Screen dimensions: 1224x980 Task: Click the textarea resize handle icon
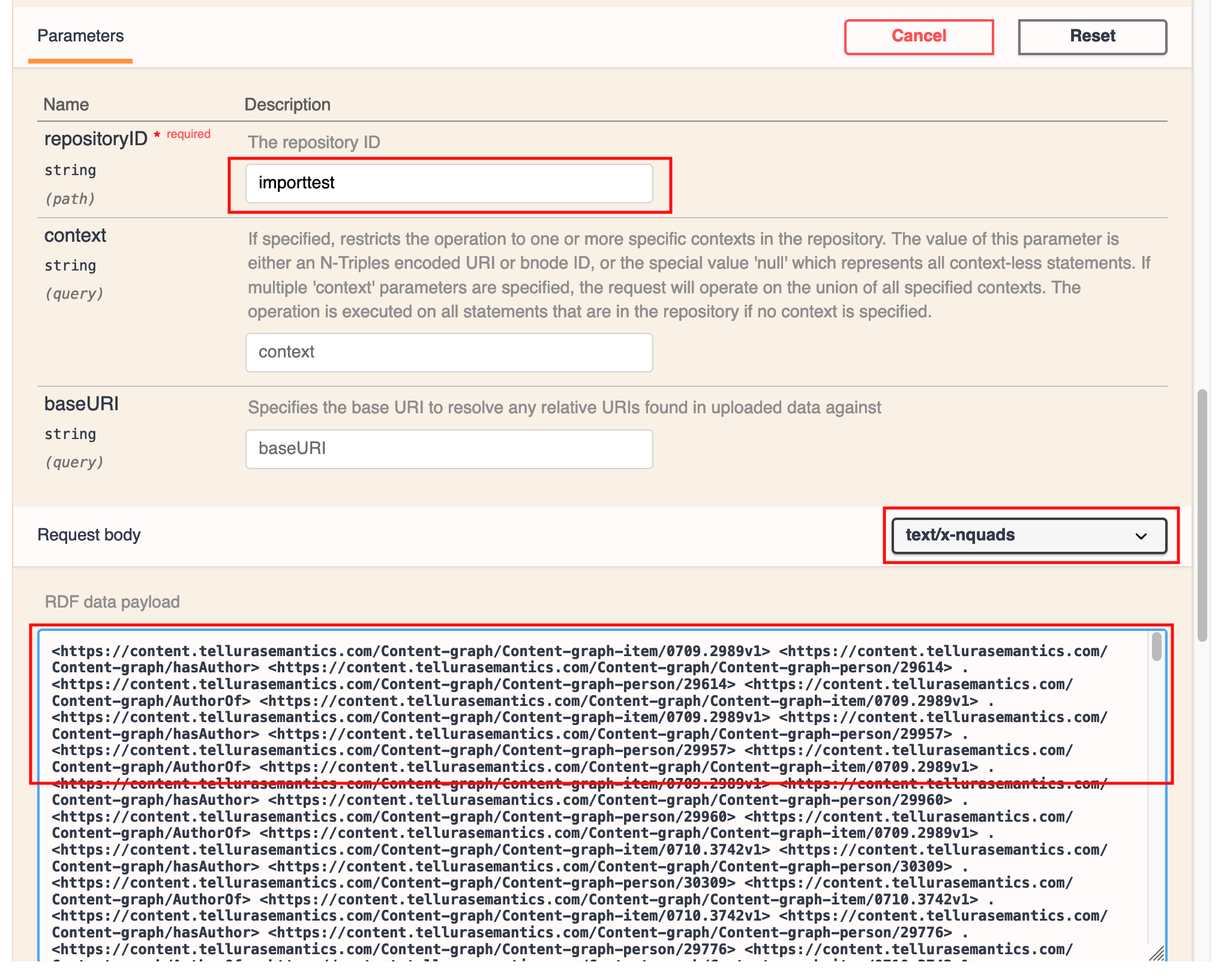click(x=1156, y=954)
